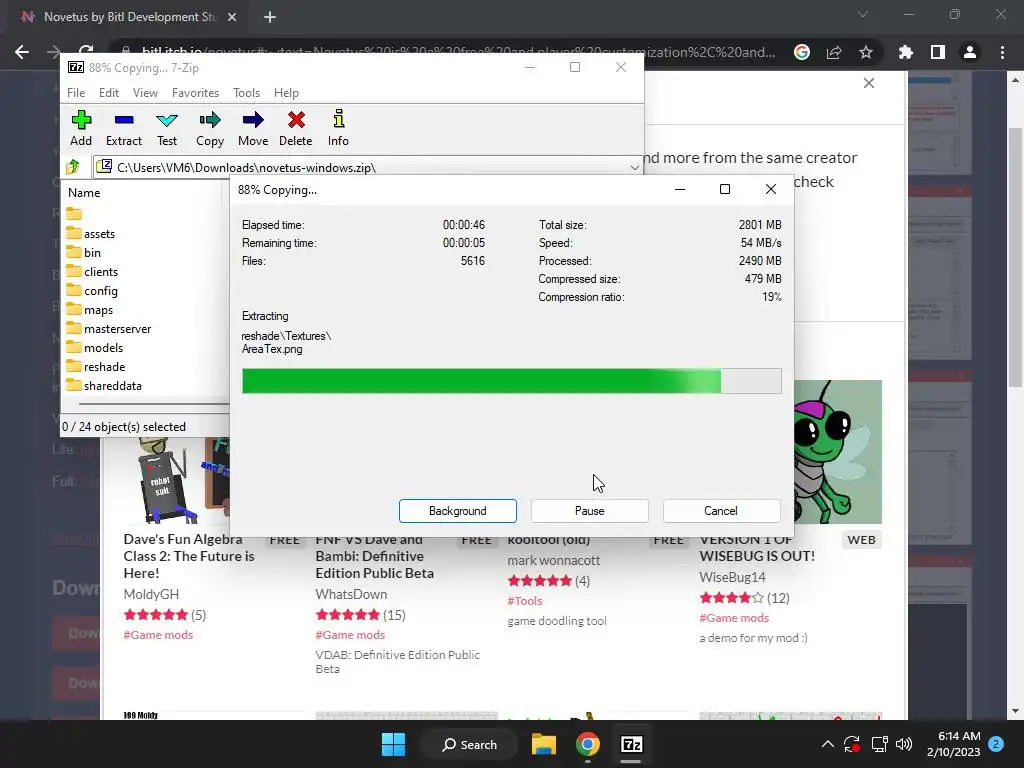1024x768 pixels.
Task: Go back in Chrome browser
Action: point(22,52)
